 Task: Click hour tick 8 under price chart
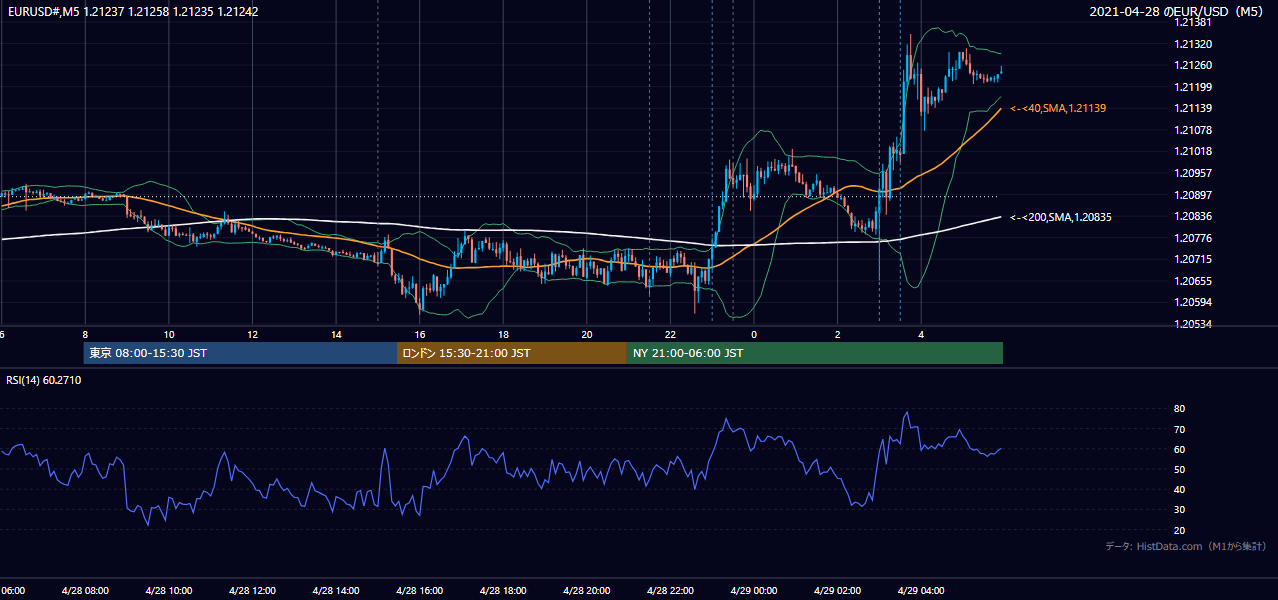pos(85,335)
